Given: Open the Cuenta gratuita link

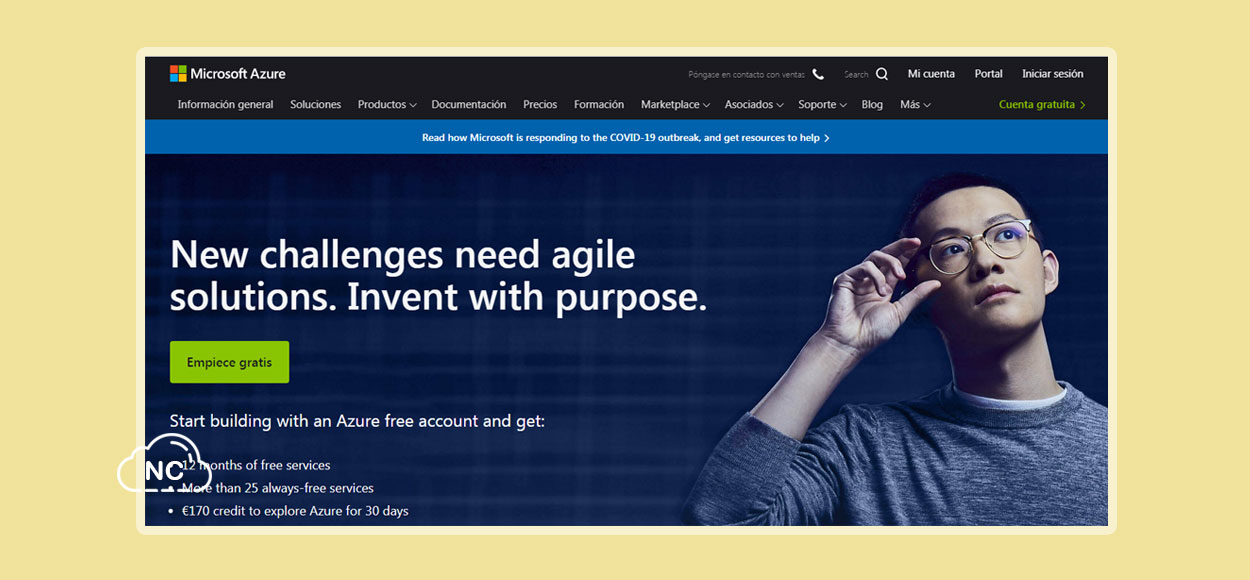Looking at the screenshot, I should pos(1042,104).
